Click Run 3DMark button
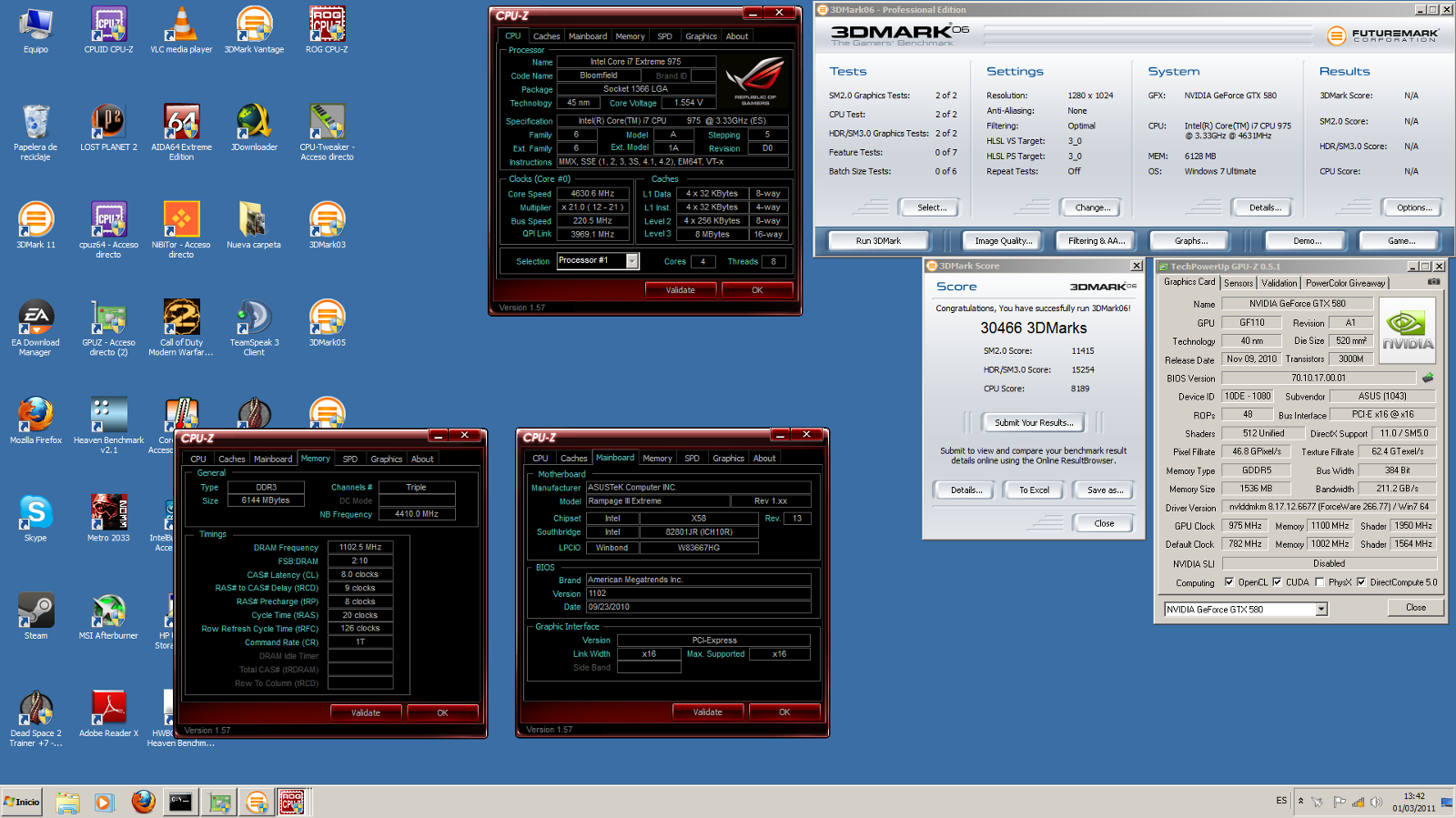The image size is (1456, 818). (878, 241)
